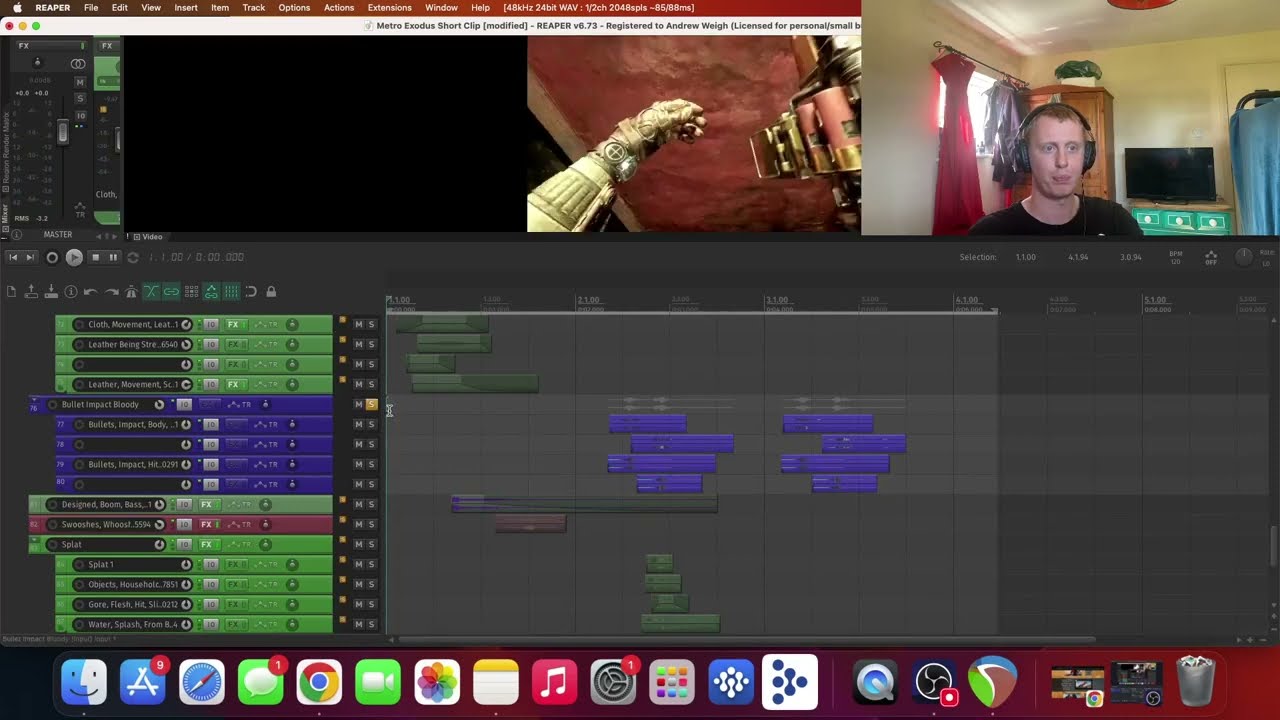Toggle the Metronome icon
Screen dimensions: 1280x720
(x=131, y=292)
